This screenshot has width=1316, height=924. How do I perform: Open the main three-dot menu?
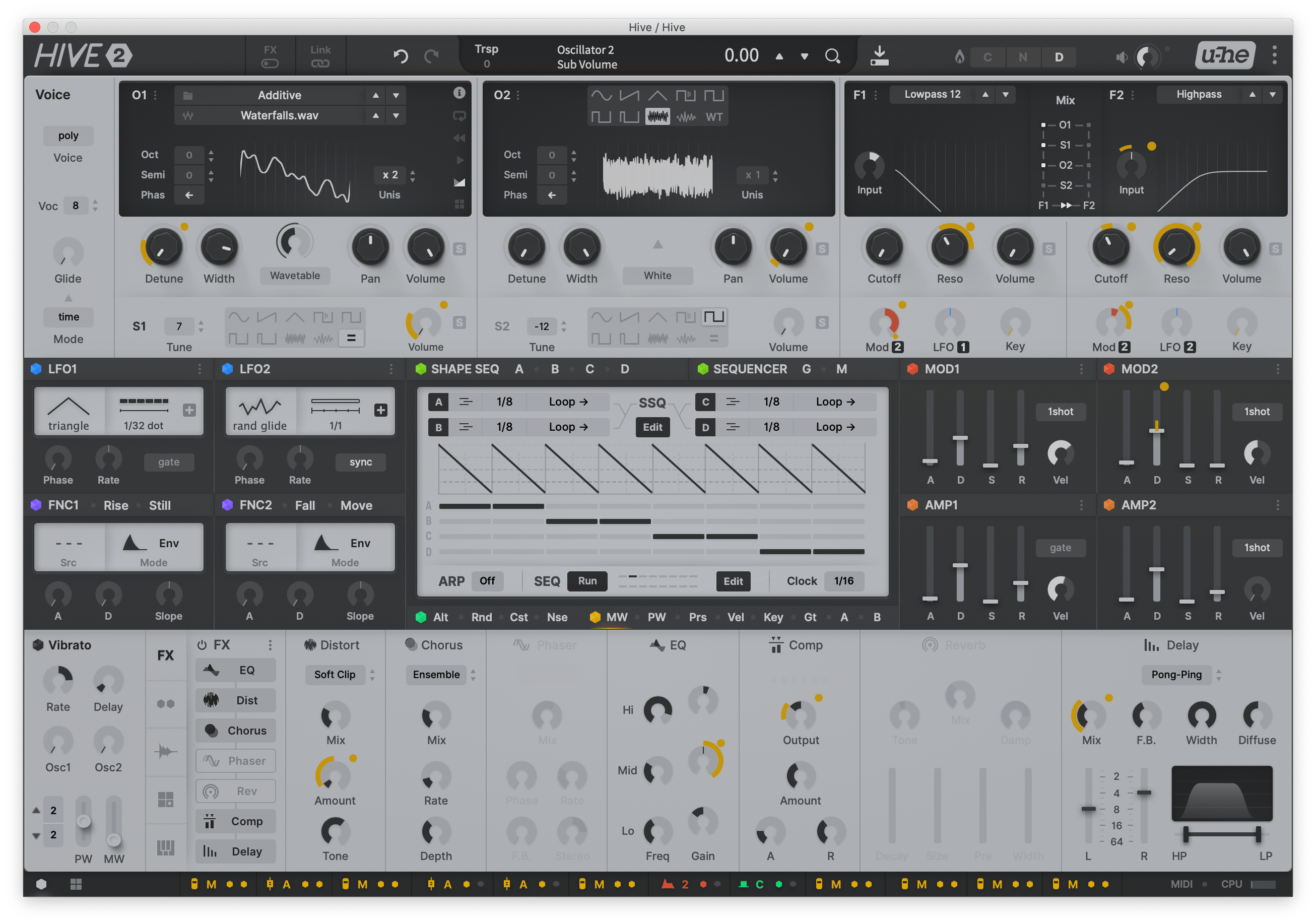coord(1274,55)
